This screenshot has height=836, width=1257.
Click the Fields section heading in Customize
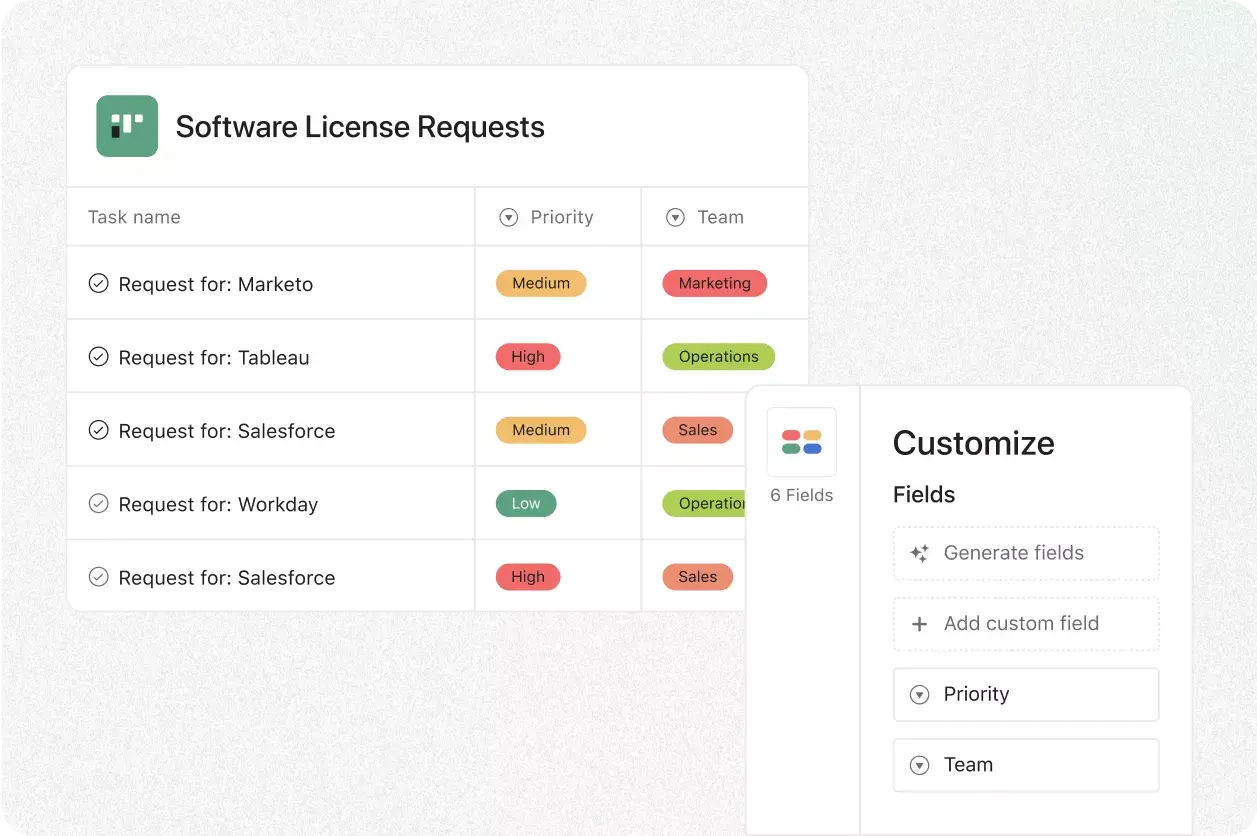click(923, 495)
